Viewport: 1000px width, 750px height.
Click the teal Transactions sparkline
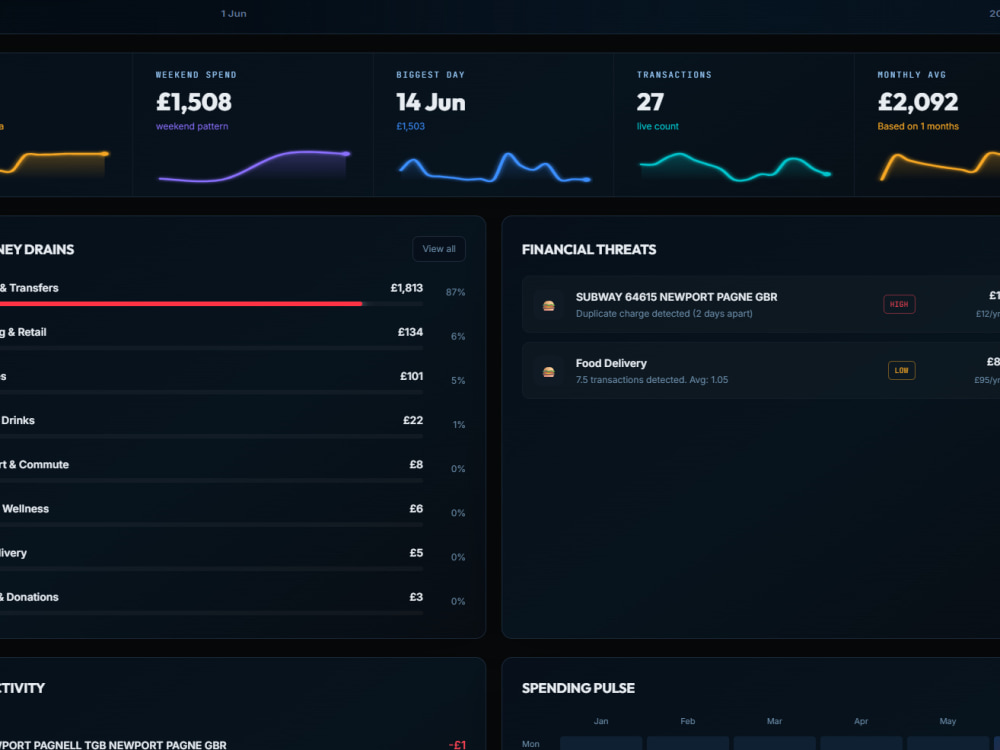pos(735,166)
